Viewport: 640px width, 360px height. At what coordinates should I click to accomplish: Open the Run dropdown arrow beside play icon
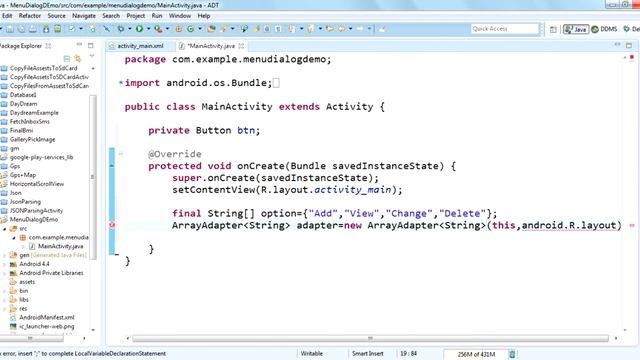tap(148, 29)
